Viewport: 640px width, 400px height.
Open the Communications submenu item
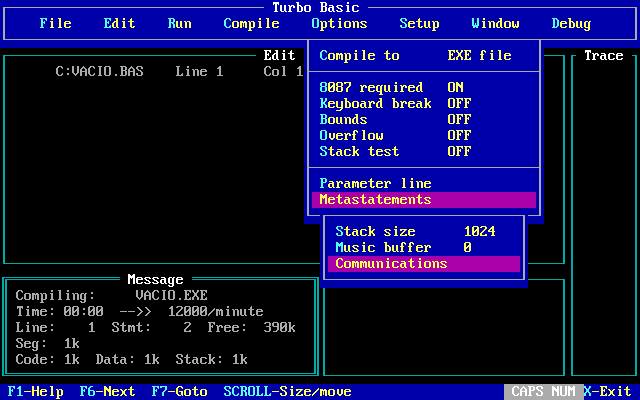click(x=424, y=264)
